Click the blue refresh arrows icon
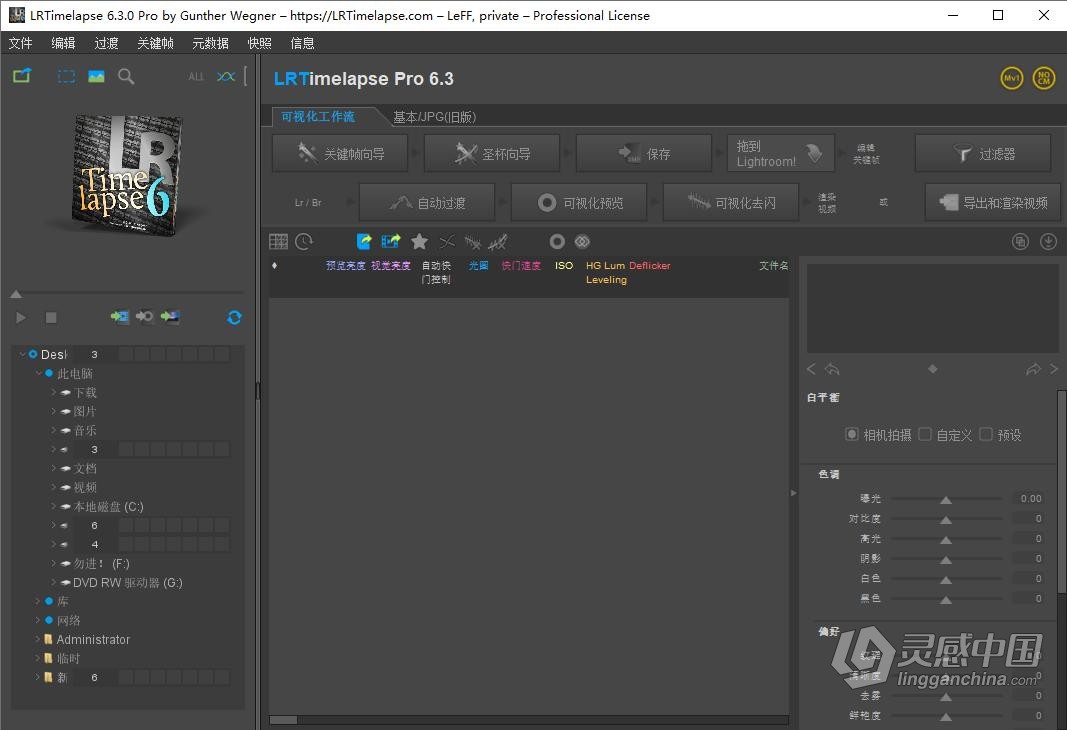Image resolution: width=1067 pixels, height=730 pixels. point(234,317)
